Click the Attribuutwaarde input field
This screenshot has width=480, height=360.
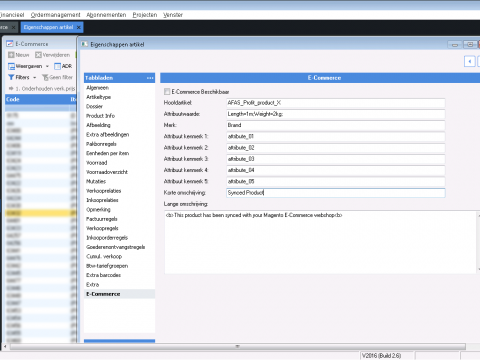[x=336, y=114]
